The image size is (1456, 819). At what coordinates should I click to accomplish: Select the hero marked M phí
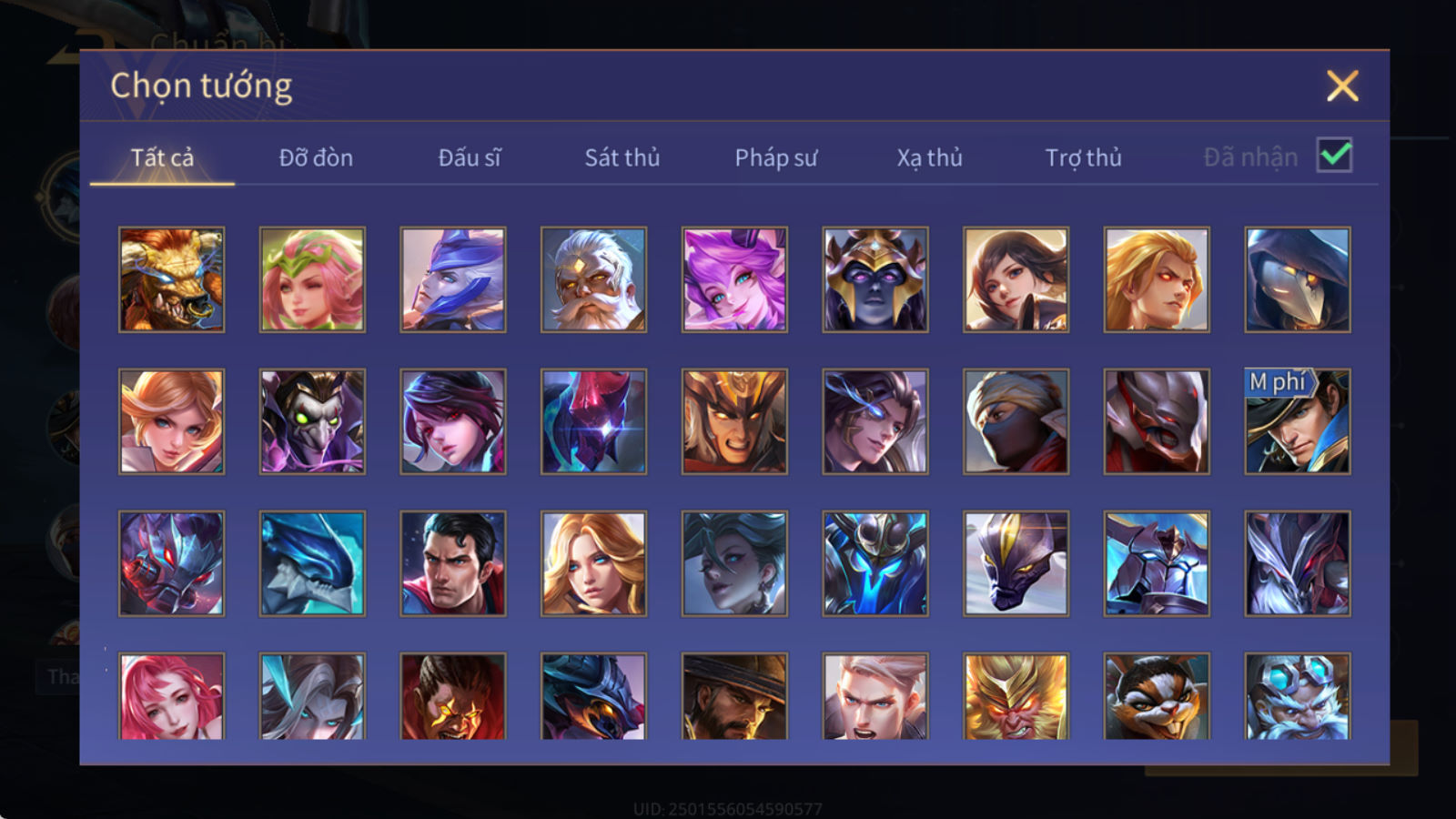[x=1297, y=421]
